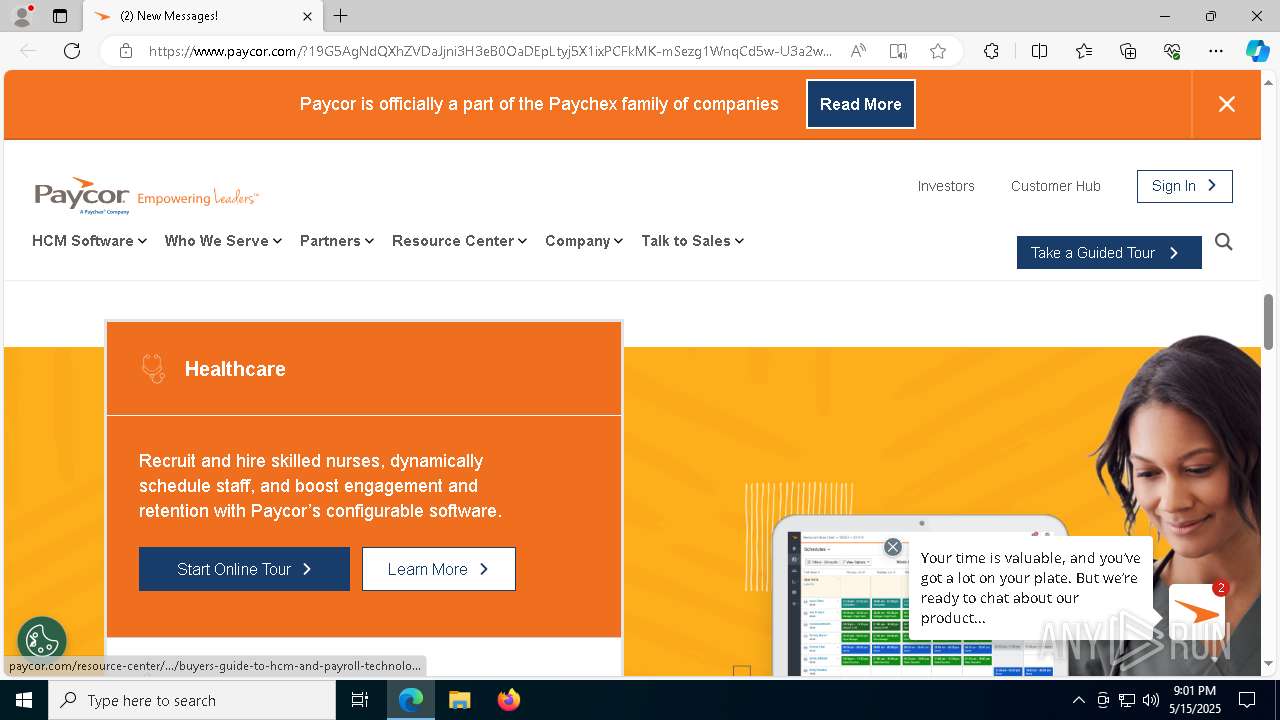The width and height of the screenshot is (1280, 720).
Task: Expand the Who We Serve menu
Action: coord(223,241)
